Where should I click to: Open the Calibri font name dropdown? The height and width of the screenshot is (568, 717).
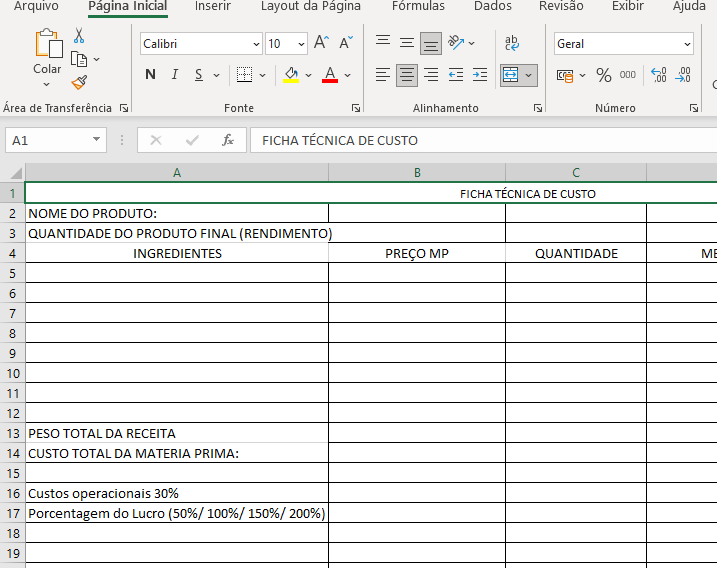256,44
